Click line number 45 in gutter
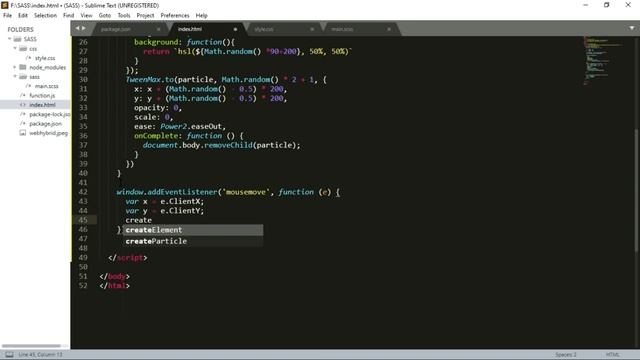 click(83, 220)
